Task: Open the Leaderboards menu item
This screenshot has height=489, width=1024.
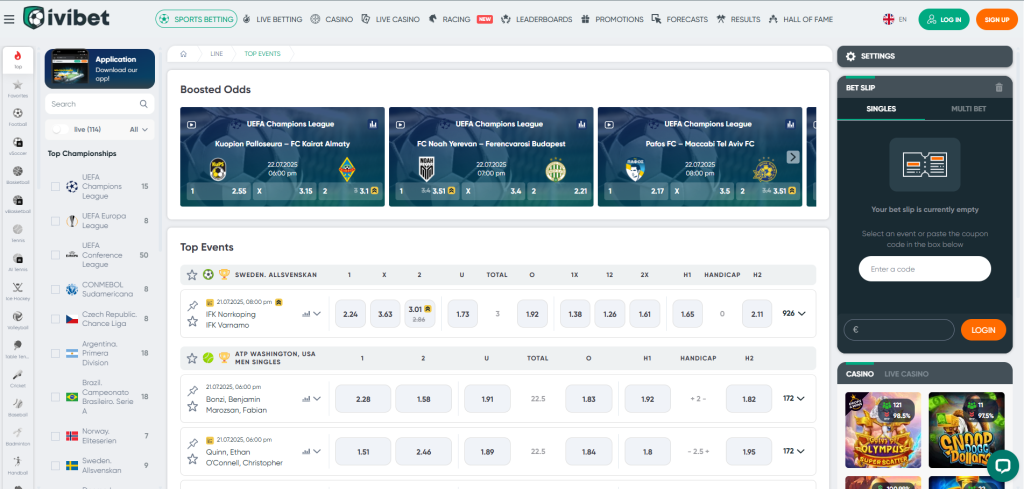Action: (536, 20)
